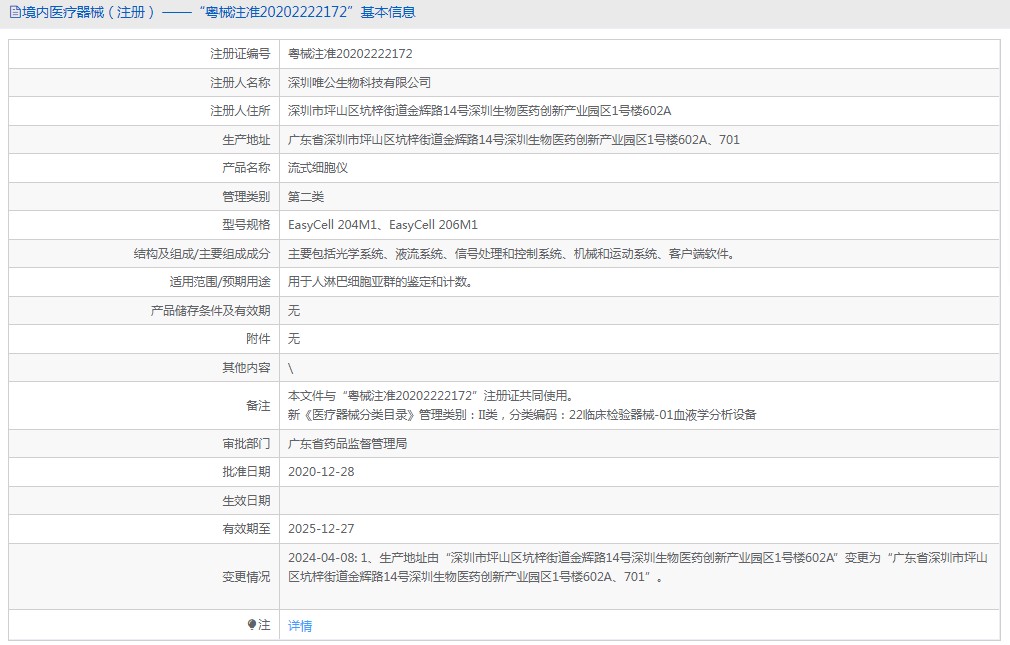
Task: Click the 生效日期 label
Action: [x=246, y=501]
